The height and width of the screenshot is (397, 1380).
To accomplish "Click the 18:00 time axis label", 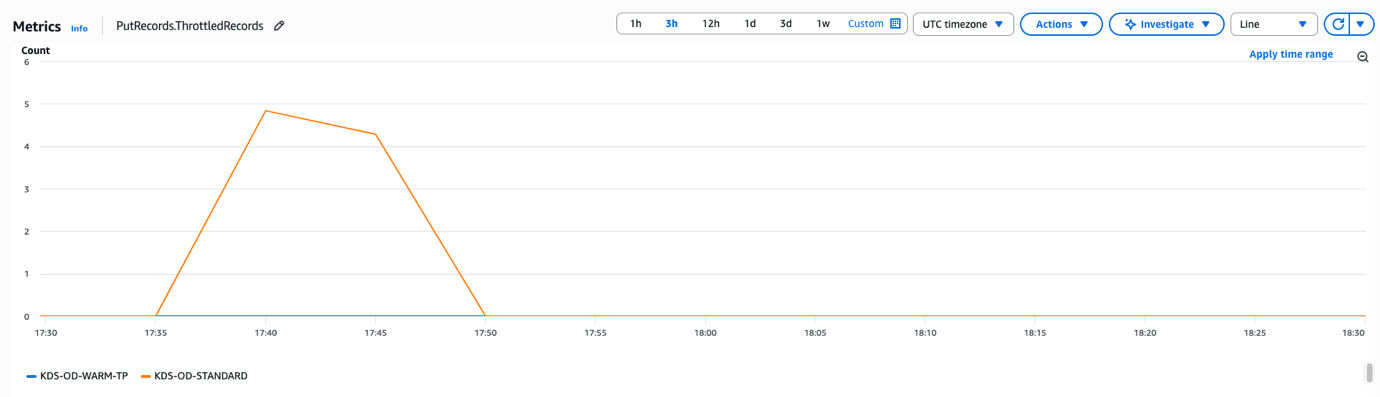I will tap(705, 333).
